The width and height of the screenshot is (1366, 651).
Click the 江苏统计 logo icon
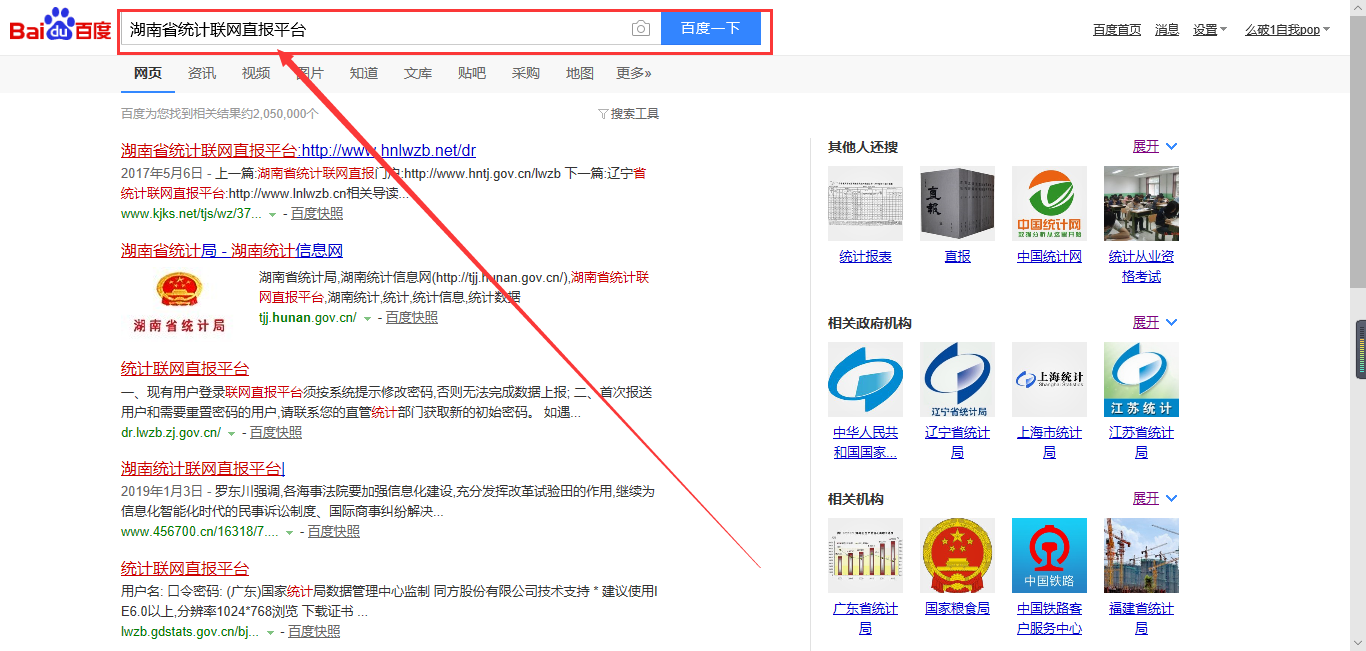[1141, 380]
